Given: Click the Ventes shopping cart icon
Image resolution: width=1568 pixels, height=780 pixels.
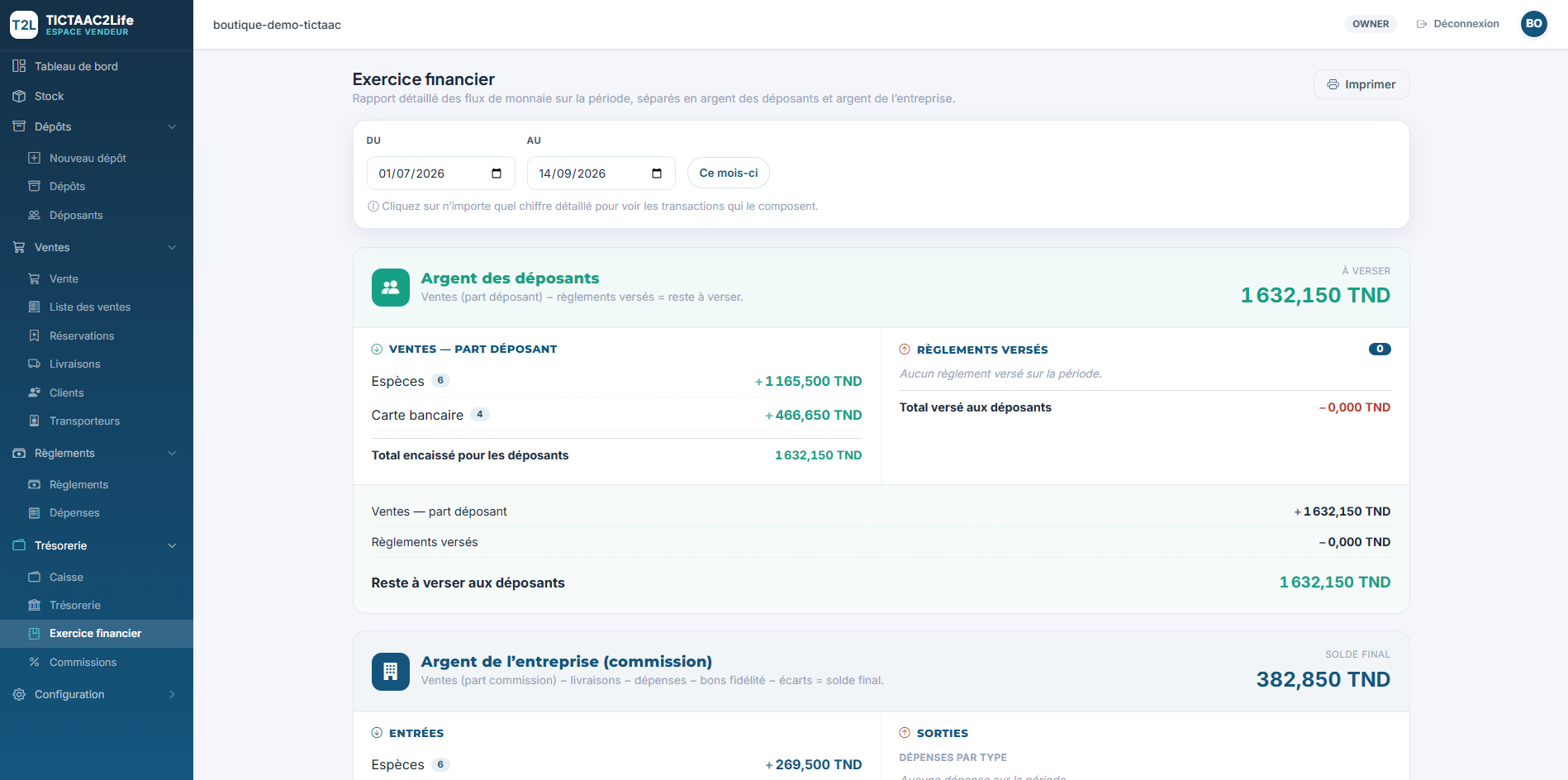Looking at the screenshot, I should tap(19, 247).
